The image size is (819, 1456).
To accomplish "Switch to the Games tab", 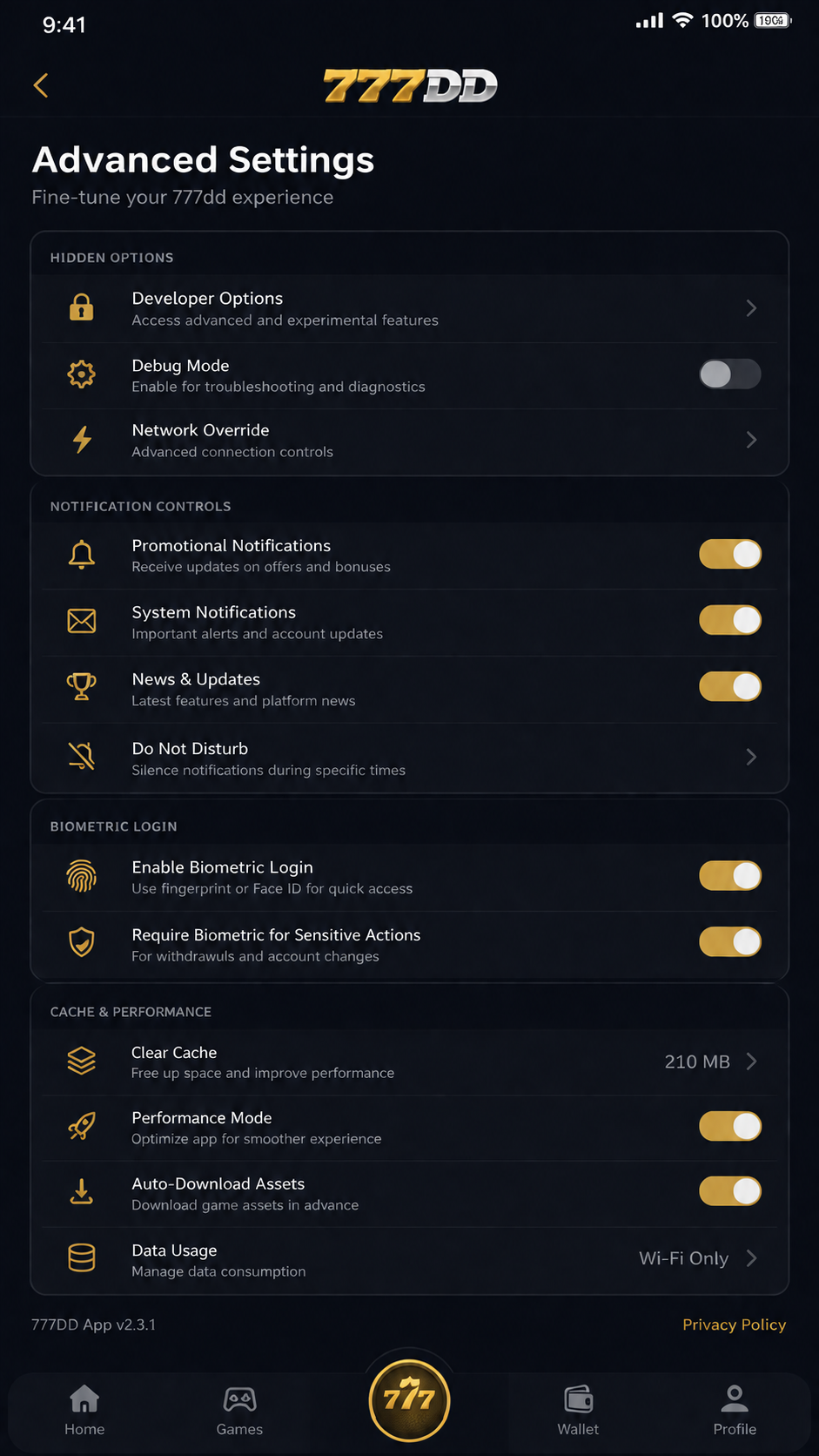I will click(x=239, y=1411).
